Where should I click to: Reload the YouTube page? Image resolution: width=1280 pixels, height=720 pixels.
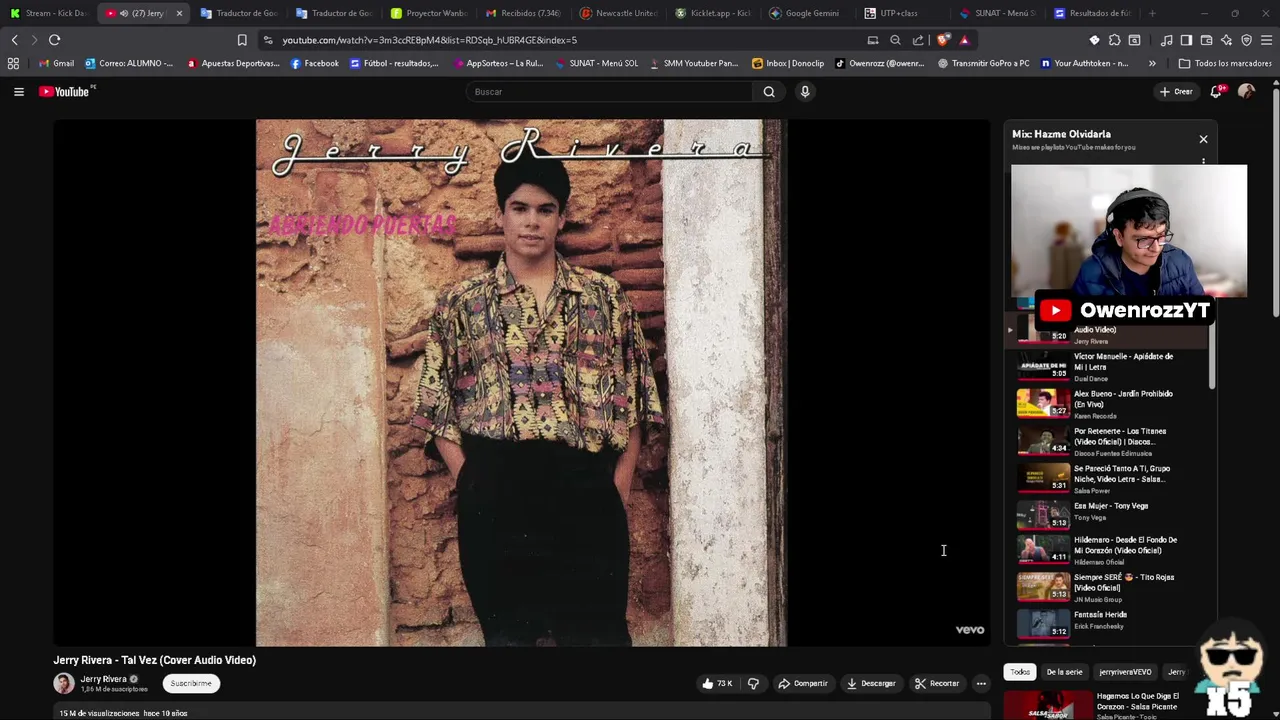click(54, 40)
